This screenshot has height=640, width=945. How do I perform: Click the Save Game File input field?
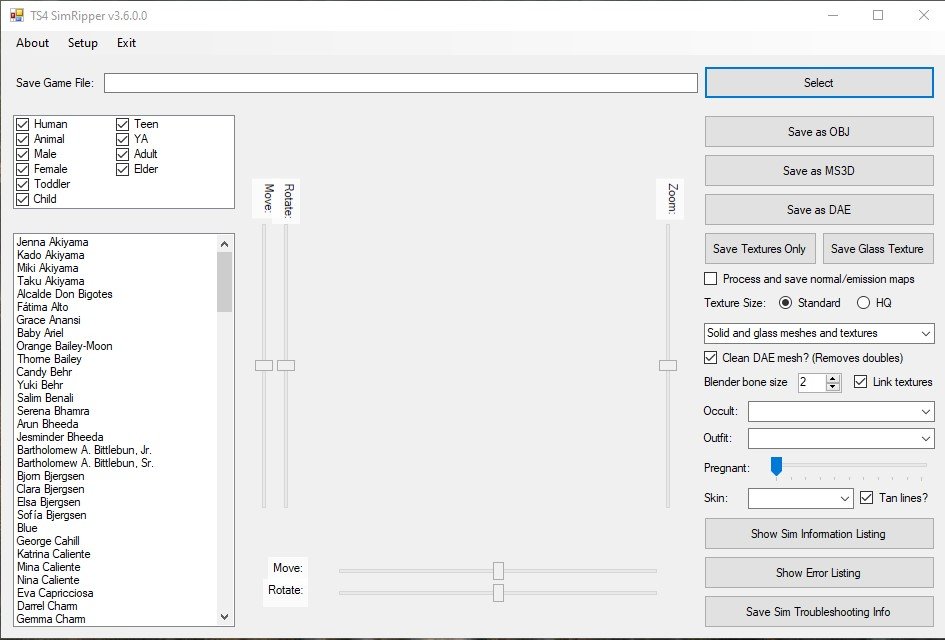click(400, 83)
